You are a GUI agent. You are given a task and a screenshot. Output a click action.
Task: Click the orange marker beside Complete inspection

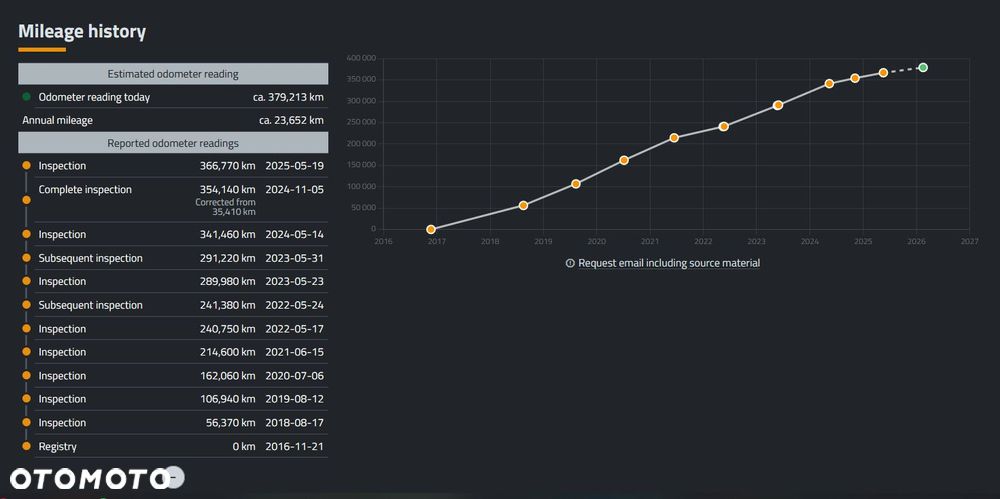point(26,200)
